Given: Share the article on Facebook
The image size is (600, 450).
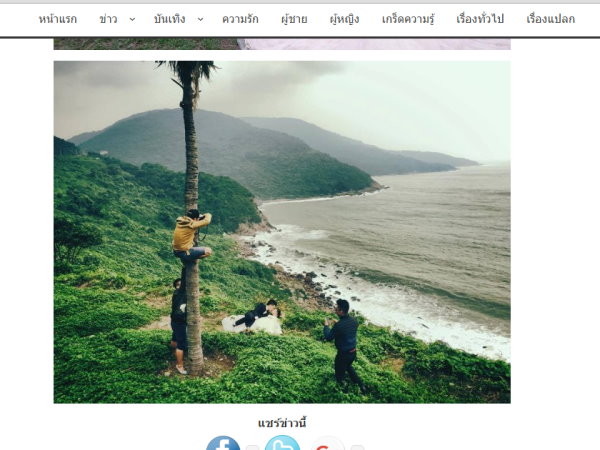Looking at the screenshot, I should tap(223, 444).
